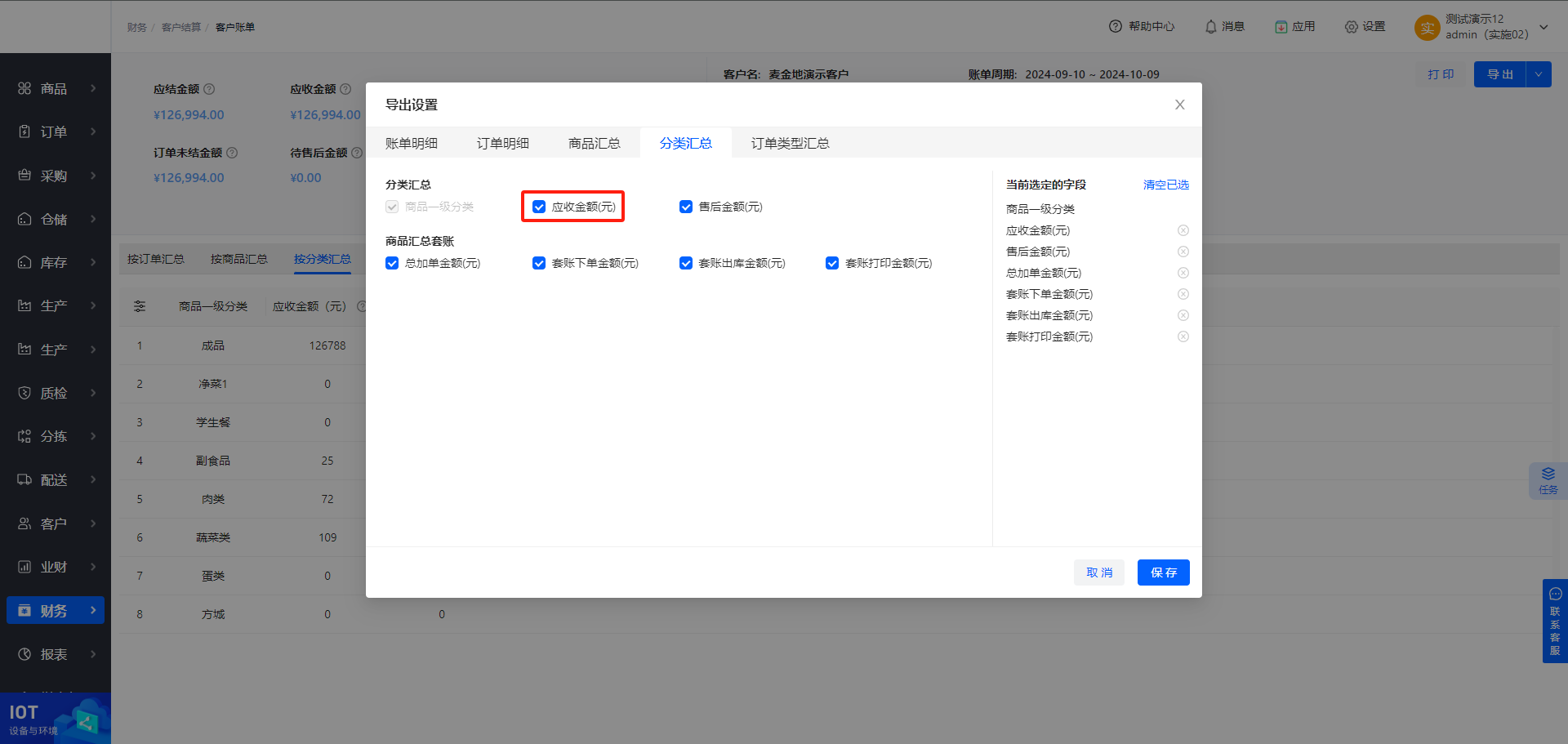Remove 套账打印金额(元) from selected fields
Screen dimensions: 1568x744
point(1183,336)
